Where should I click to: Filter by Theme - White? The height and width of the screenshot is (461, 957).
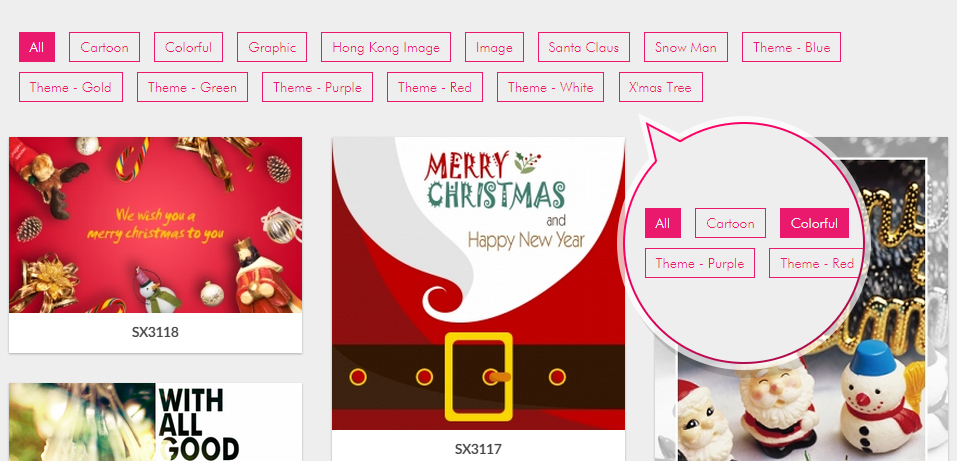point(551,87)
